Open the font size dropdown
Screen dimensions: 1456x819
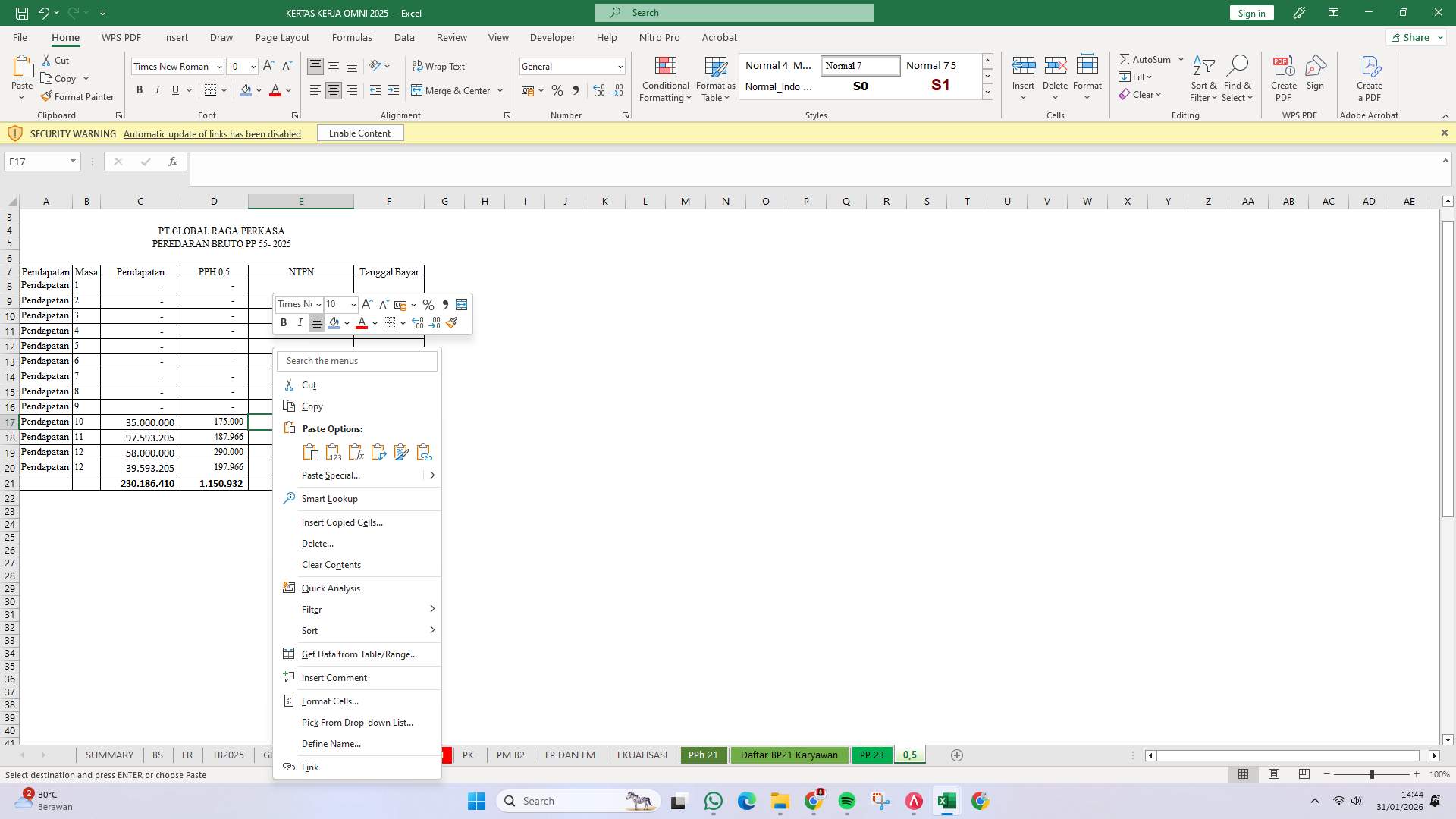[253, 67]
